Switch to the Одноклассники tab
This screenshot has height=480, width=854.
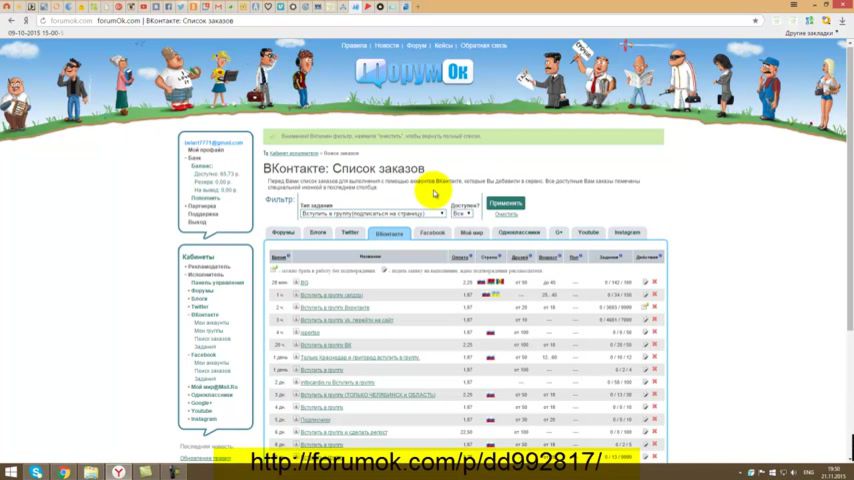(x=519, y=233)
